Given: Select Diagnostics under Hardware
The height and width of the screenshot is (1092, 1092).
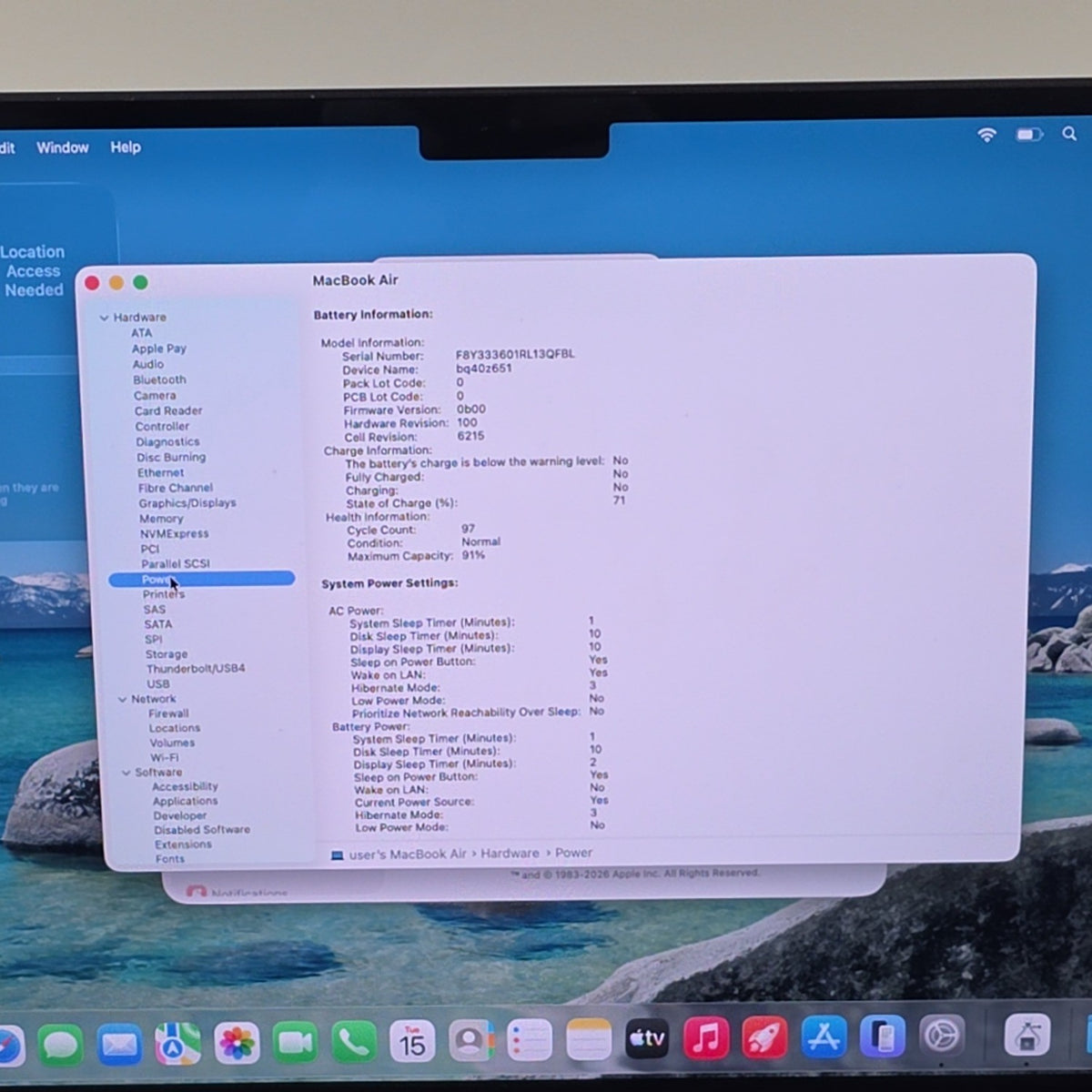Looking at the screenshot, I should click(167, 441).
